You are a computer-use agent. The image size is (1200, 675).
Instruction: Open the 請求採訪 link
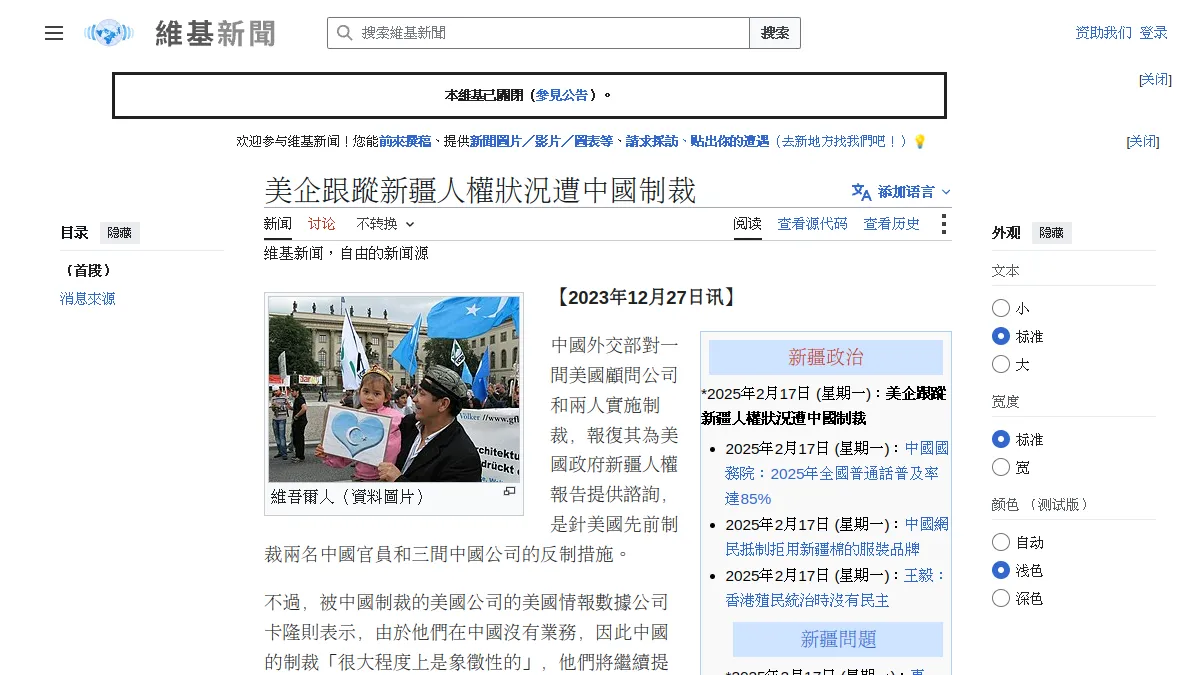point(652,142)
